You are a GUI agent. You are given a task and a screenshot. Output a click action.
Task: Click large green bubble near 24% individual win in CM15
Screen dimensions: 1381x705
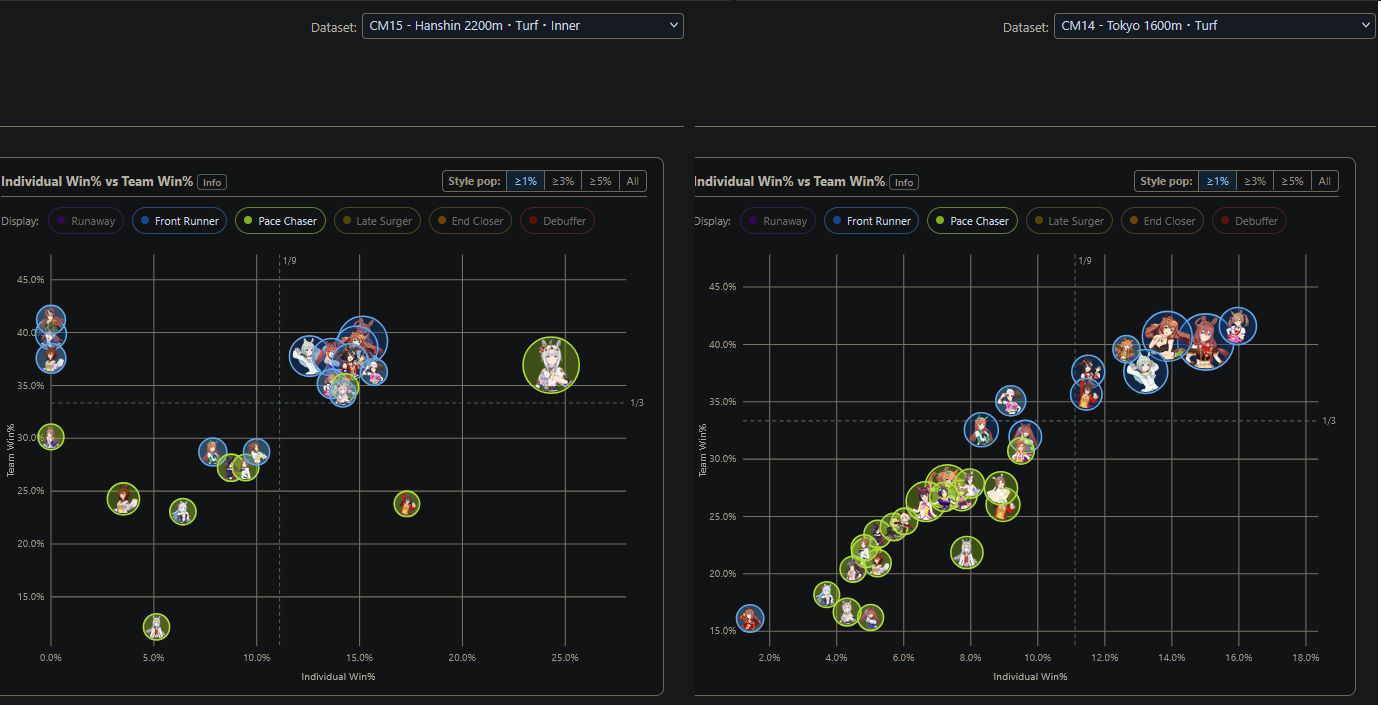pyautogui.click(x=551, y=364)
